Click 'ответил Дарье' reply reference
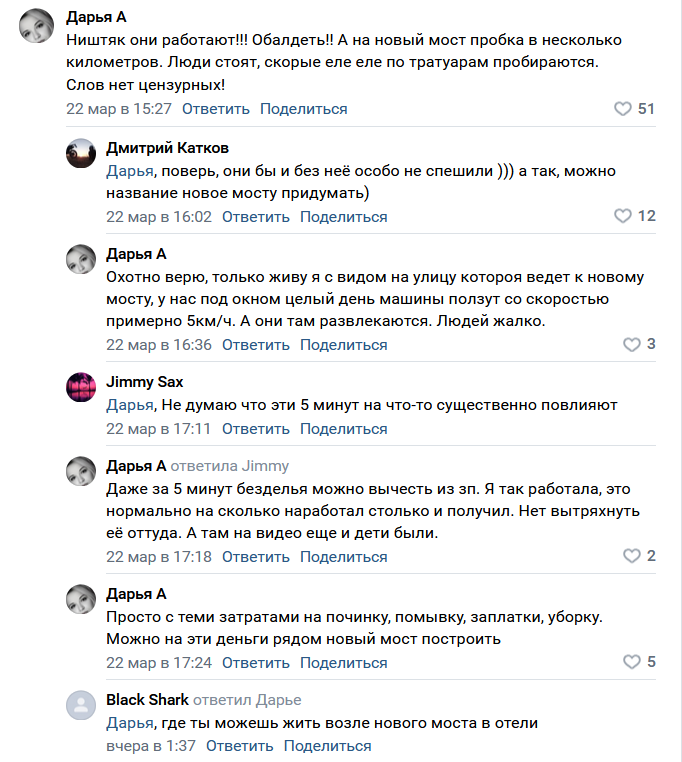Image resolution: width=682 pixels, height=762 pixels. click(247, 700)
